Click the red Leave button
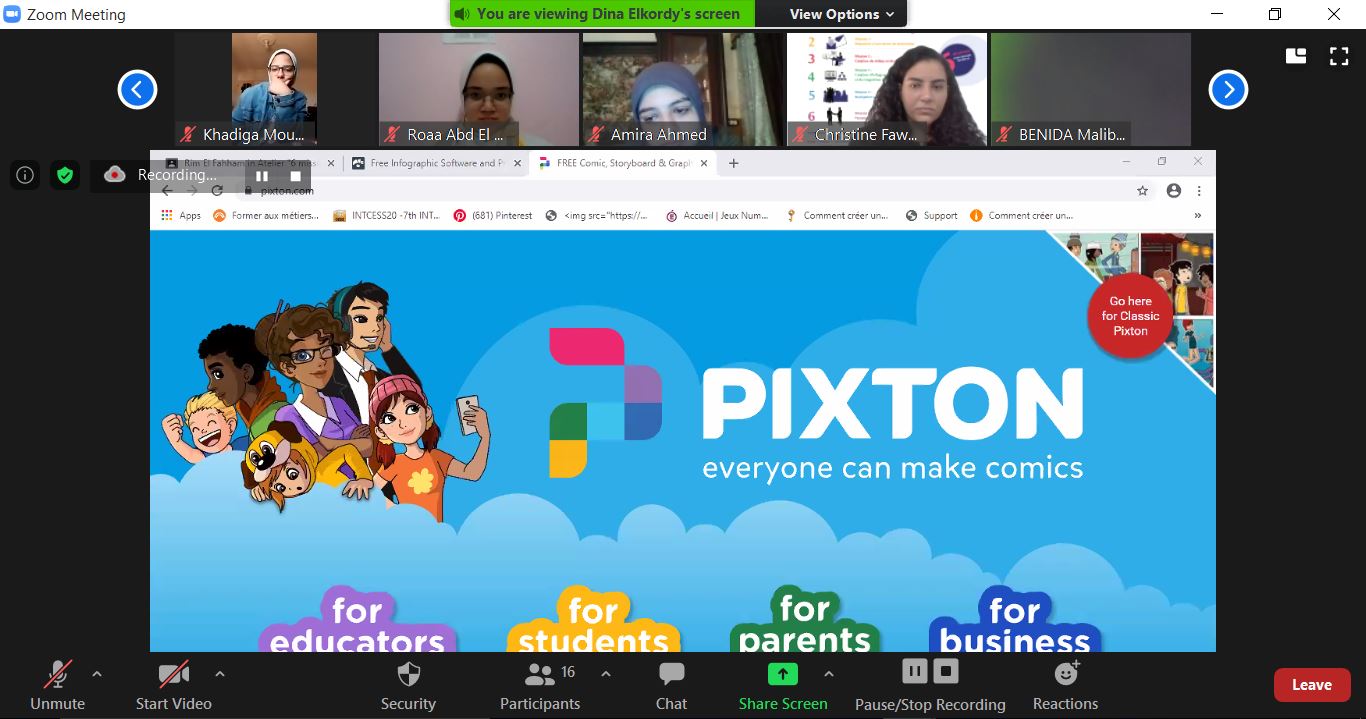This screenshot has height=719, width=1366. coord(1311,685)
